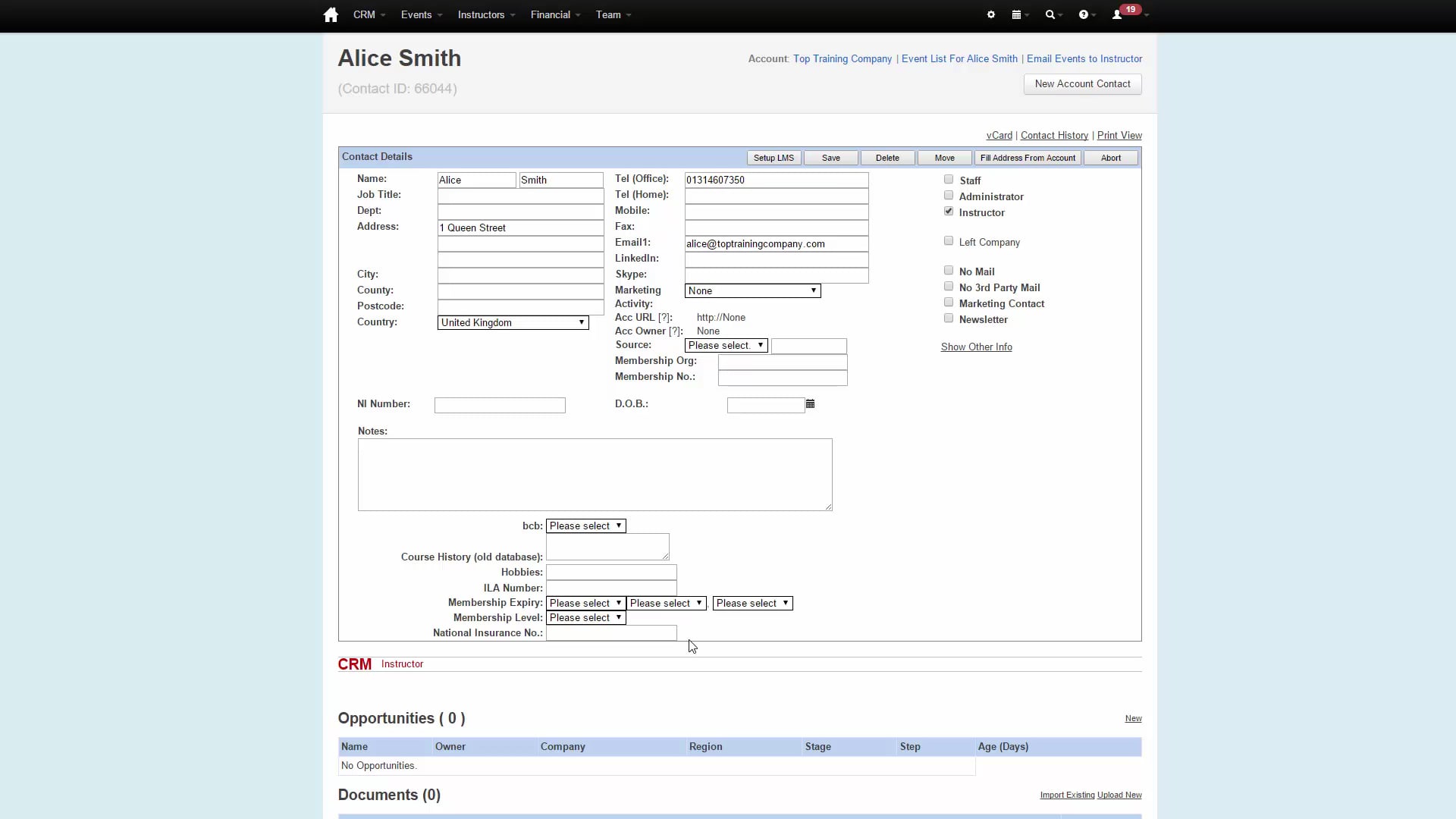Open the Financial menu

[x=555, y=15]
